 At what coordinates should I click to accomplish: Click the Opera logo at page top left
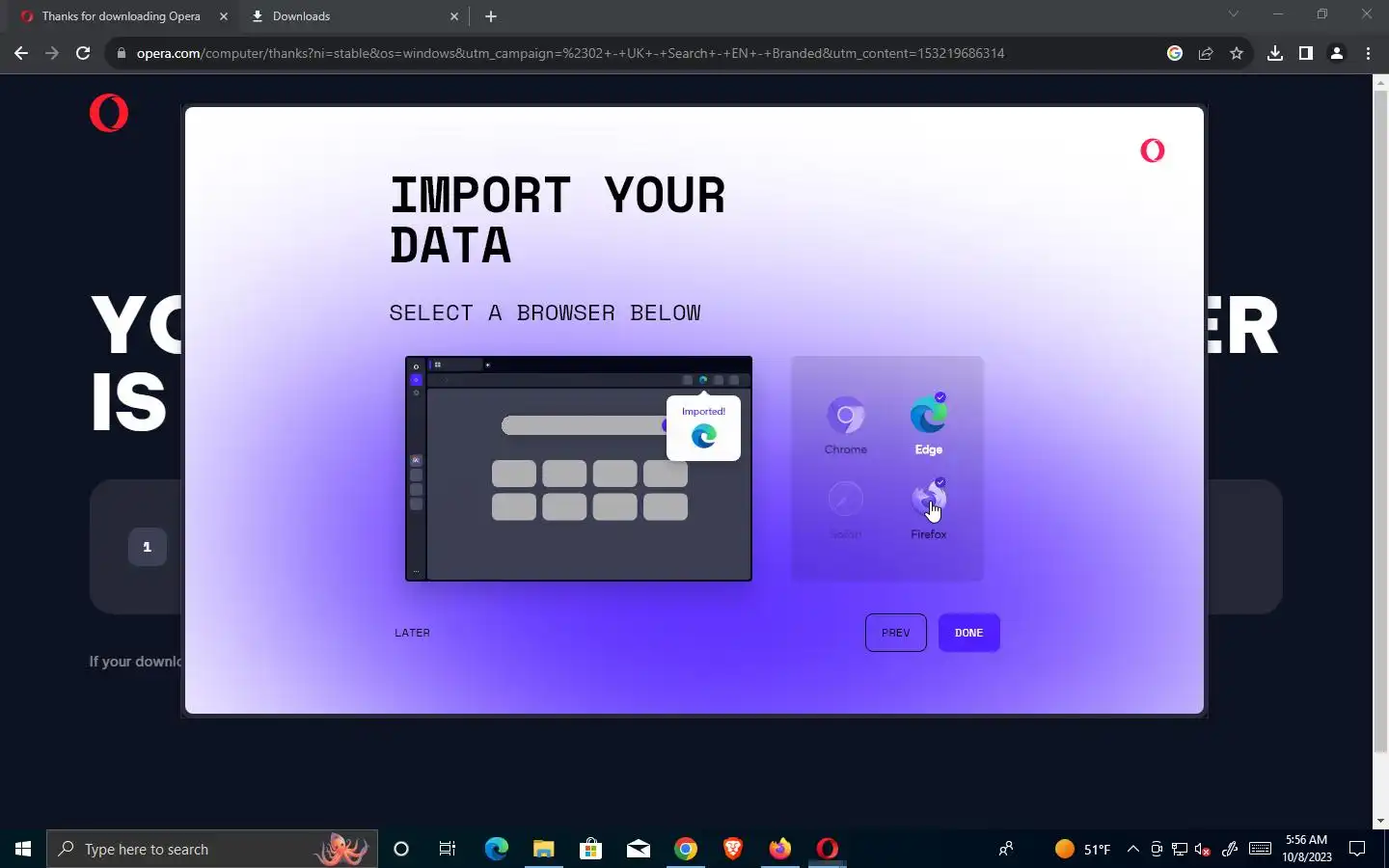pyautogui.click(x=109, y=113)
